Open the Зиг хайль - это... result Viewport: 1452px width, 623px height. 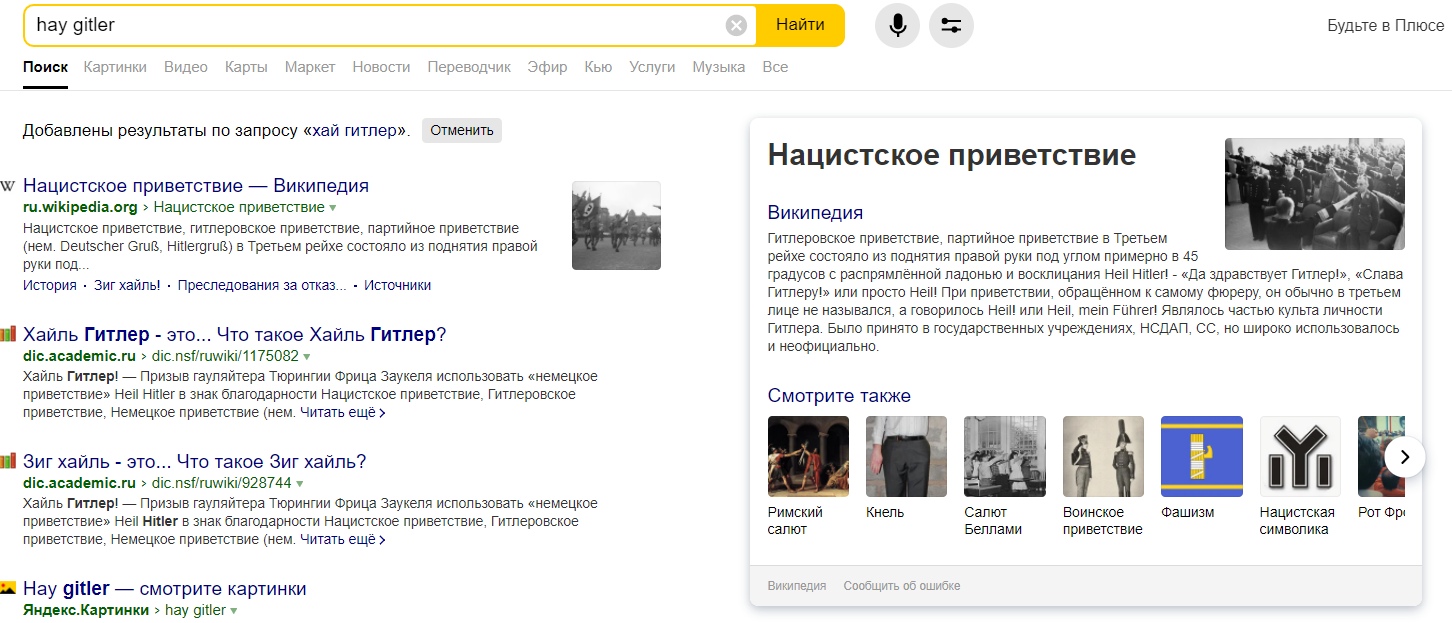[x=195, y=461]
